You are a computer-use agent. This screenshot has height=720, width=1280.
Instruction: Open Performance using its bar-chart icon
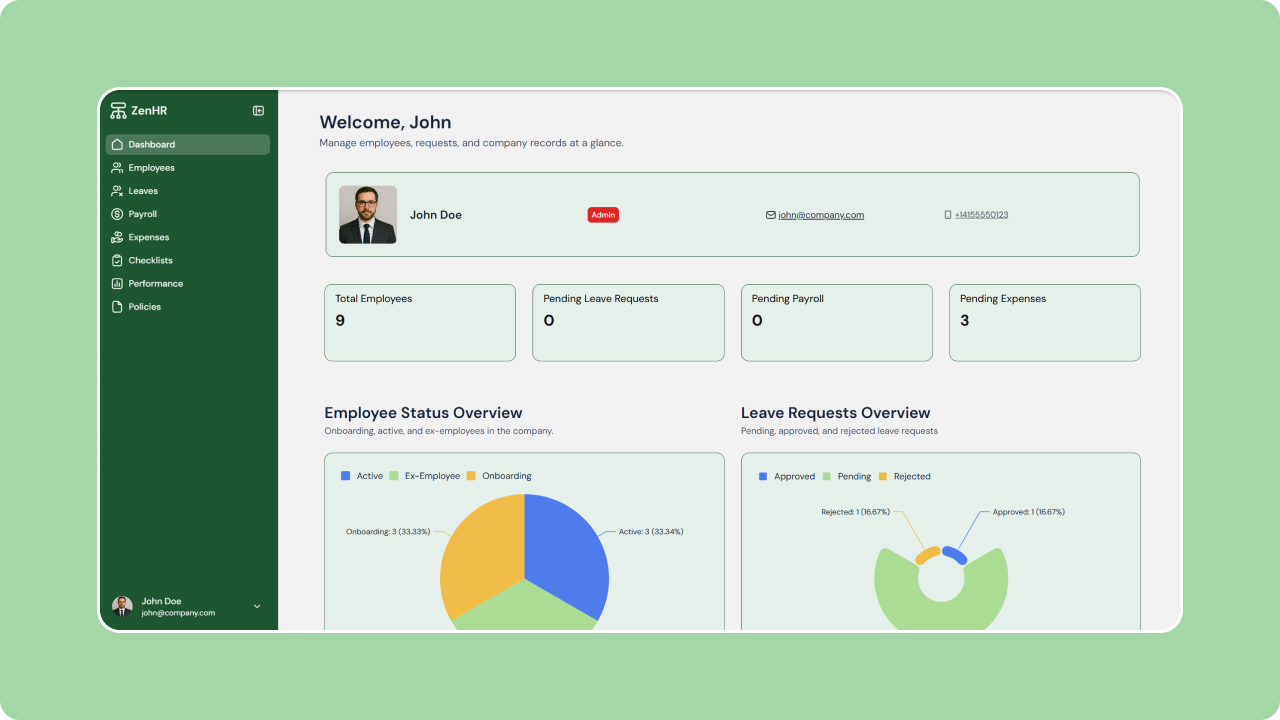[117, 283]
